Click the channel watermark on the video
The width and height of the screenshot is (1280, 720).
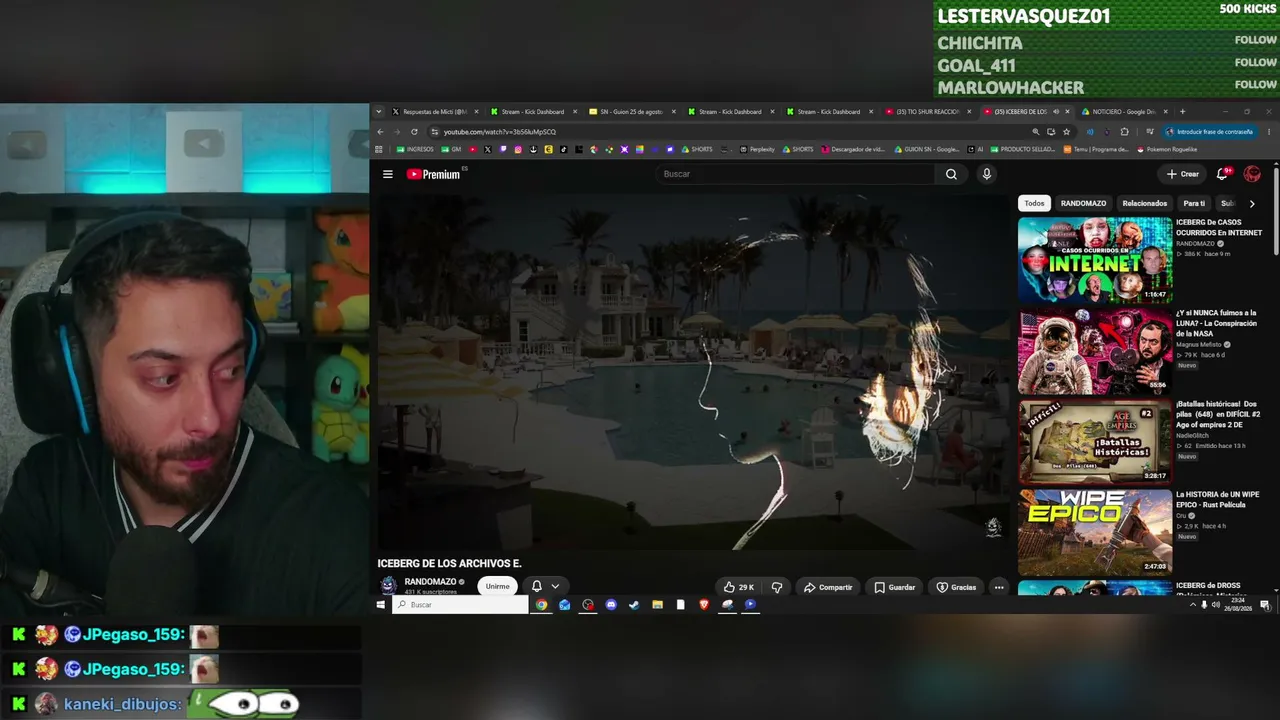pos(993,527)
